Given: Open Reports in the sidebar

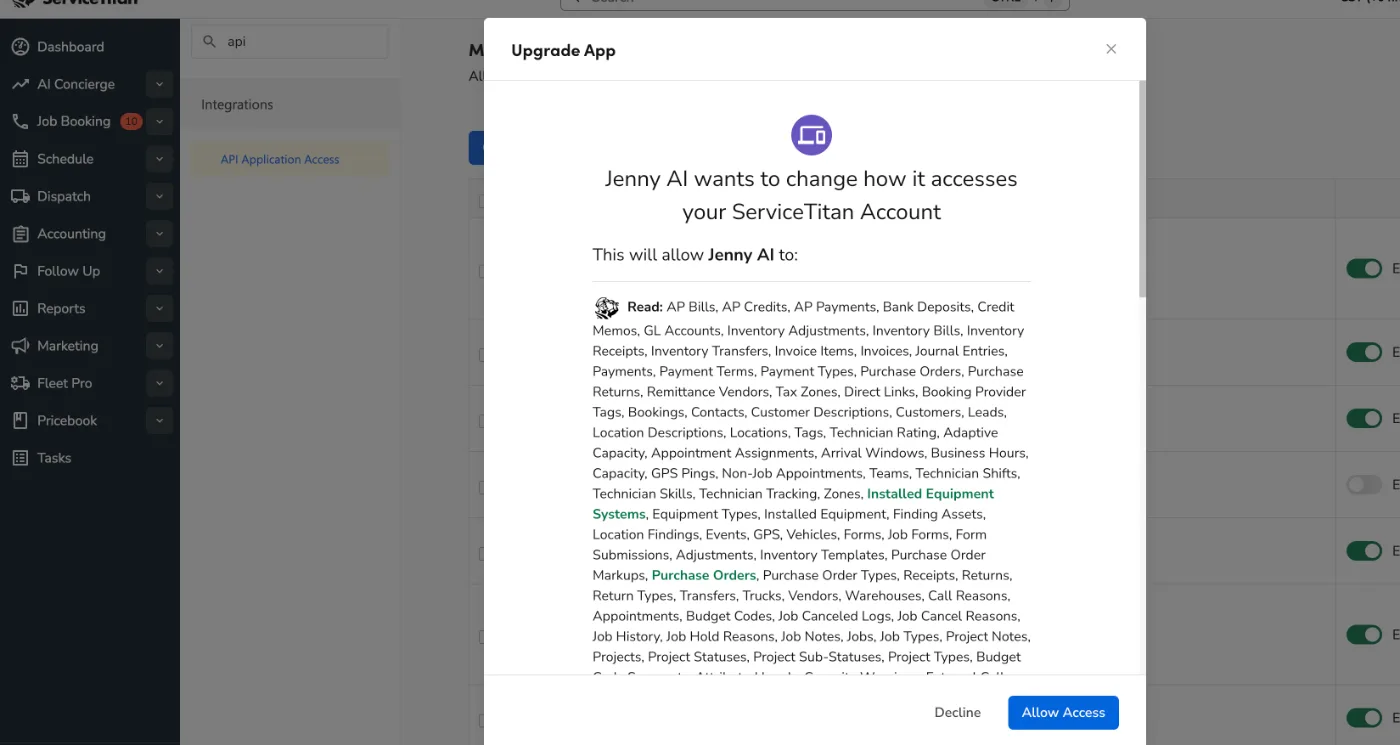Looking at the screenshot, I should tap(61, 309).
